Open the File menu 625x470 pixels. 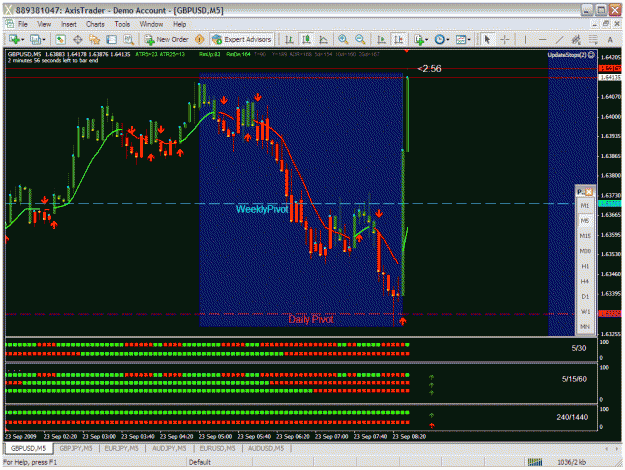tap(23, 24)
